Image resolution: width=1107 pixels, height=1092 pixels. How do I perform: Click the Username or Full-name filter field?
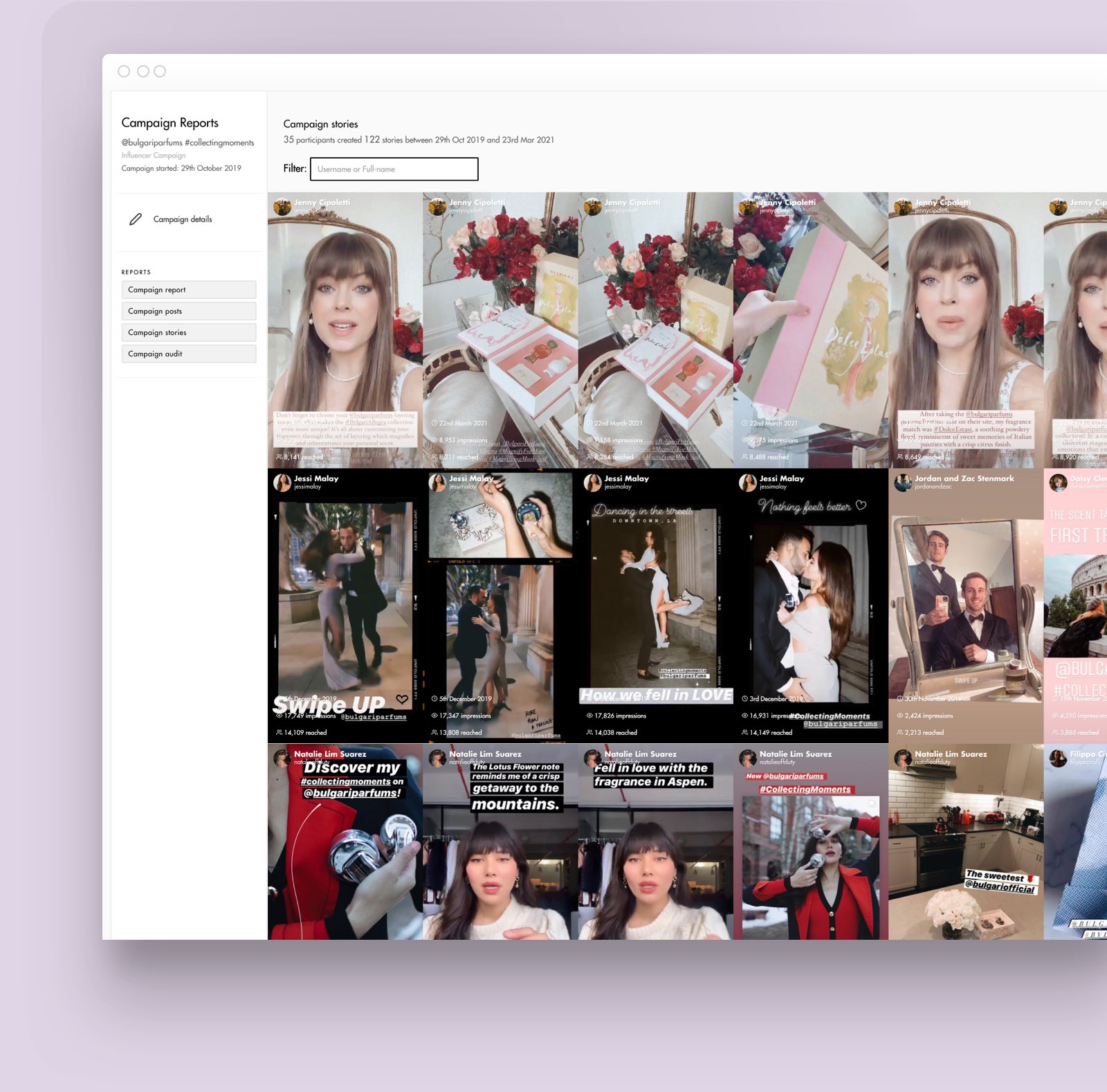tap(394, 169)
